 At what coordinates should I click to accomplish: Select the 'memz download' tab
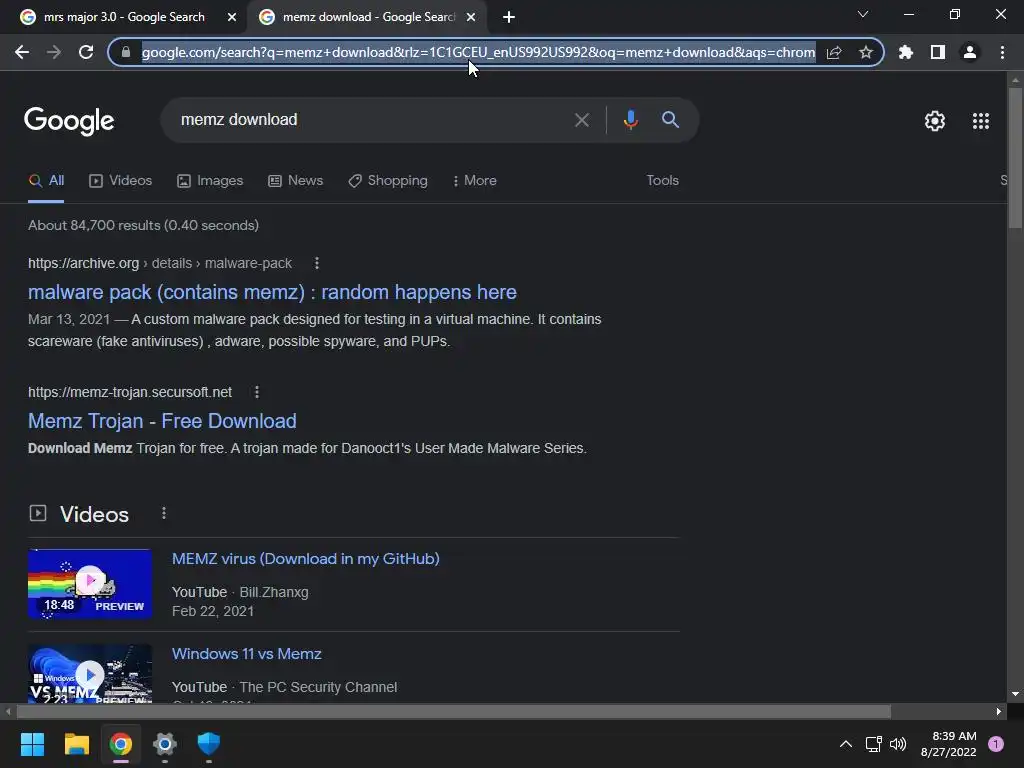(x=368, y=17)
